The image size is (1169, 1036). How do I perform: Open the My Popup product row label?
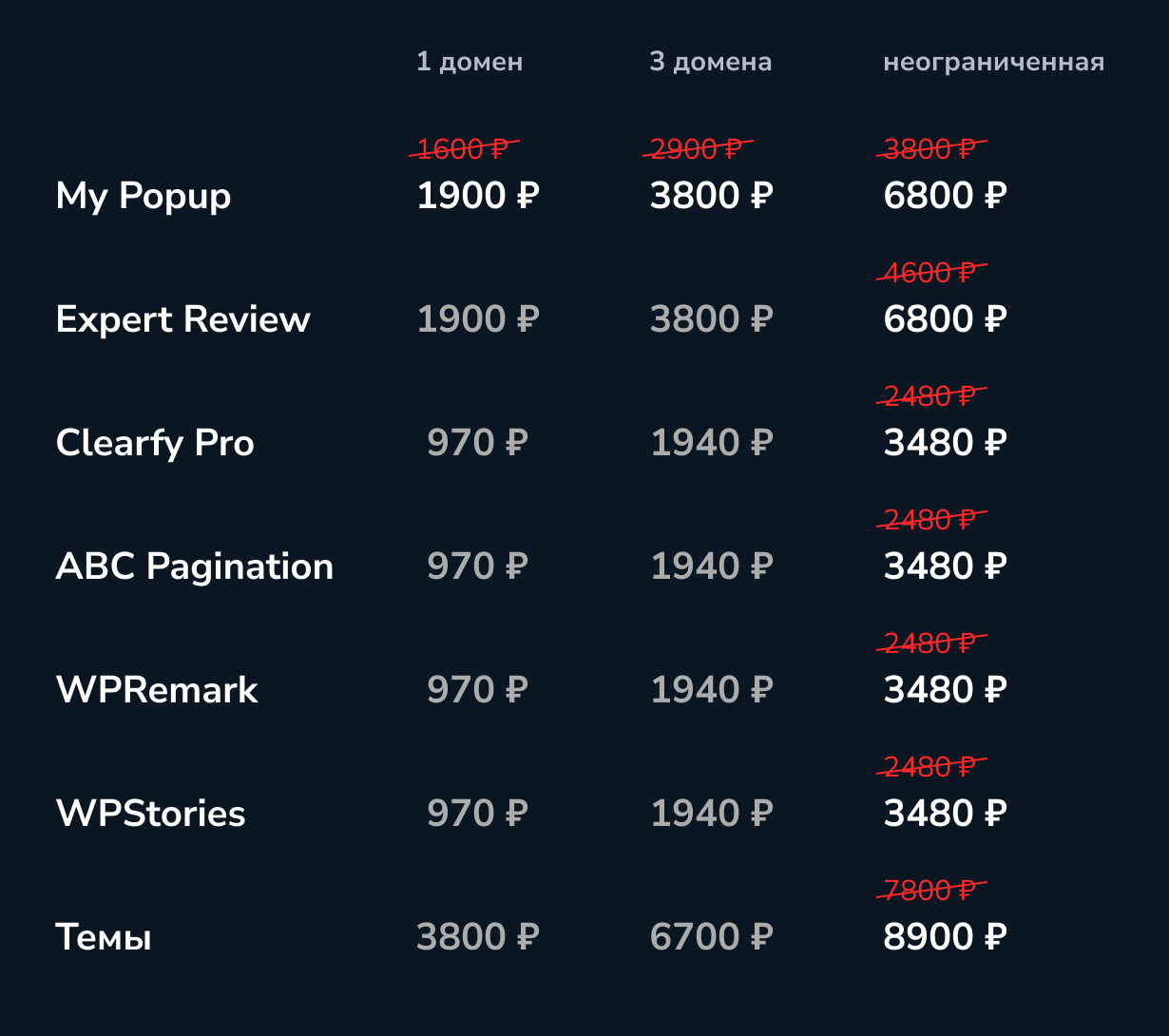point(144,196)
